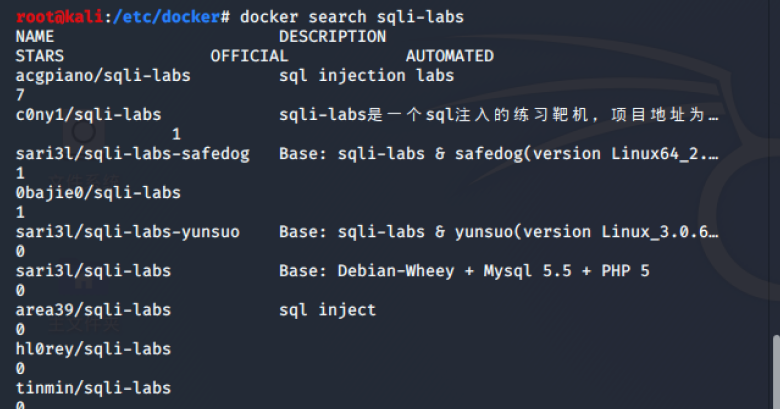
Task: Click the 0bajie0/sqli-labs repository name
Action: click(x=98, y=193)
